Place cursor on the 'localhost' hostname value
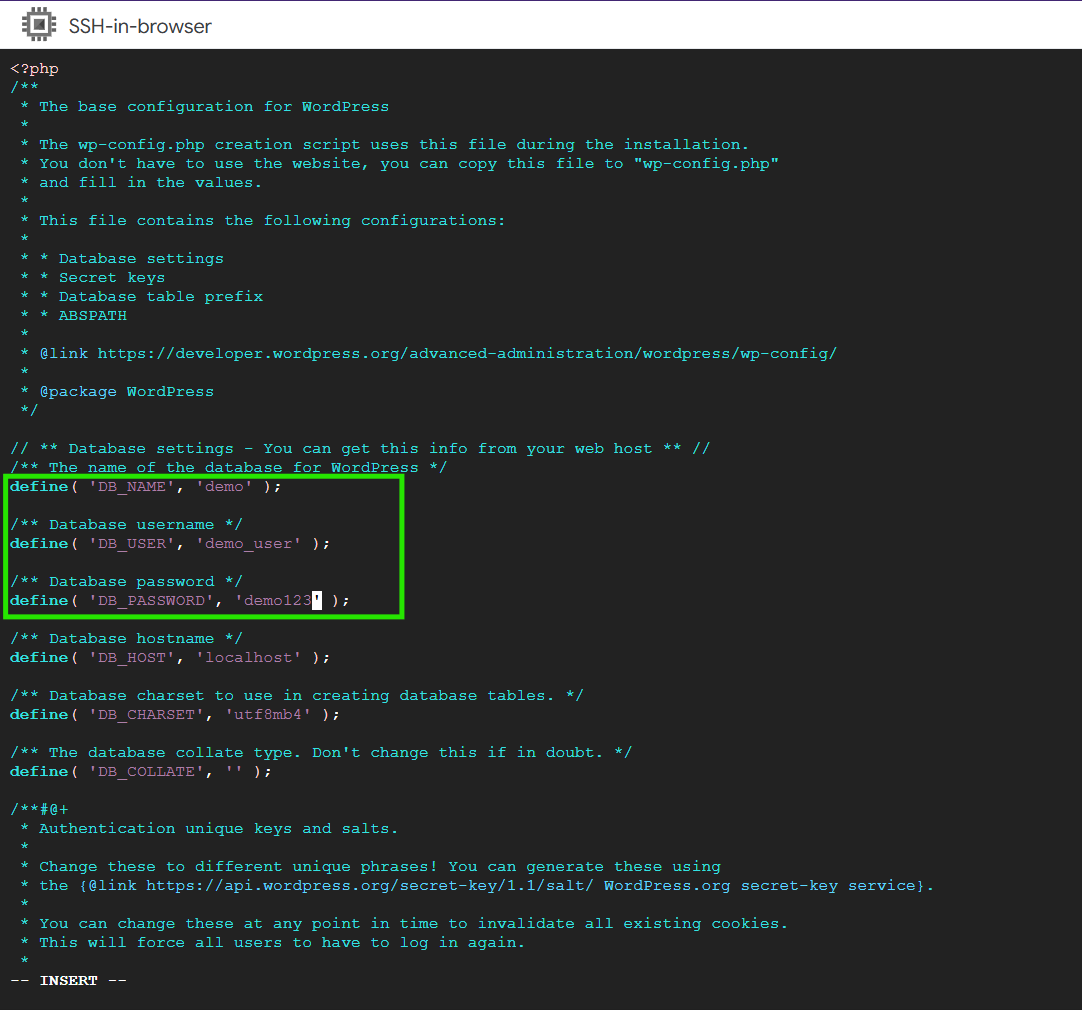This screenshot has height=1010, width=1082. point(248,658)
